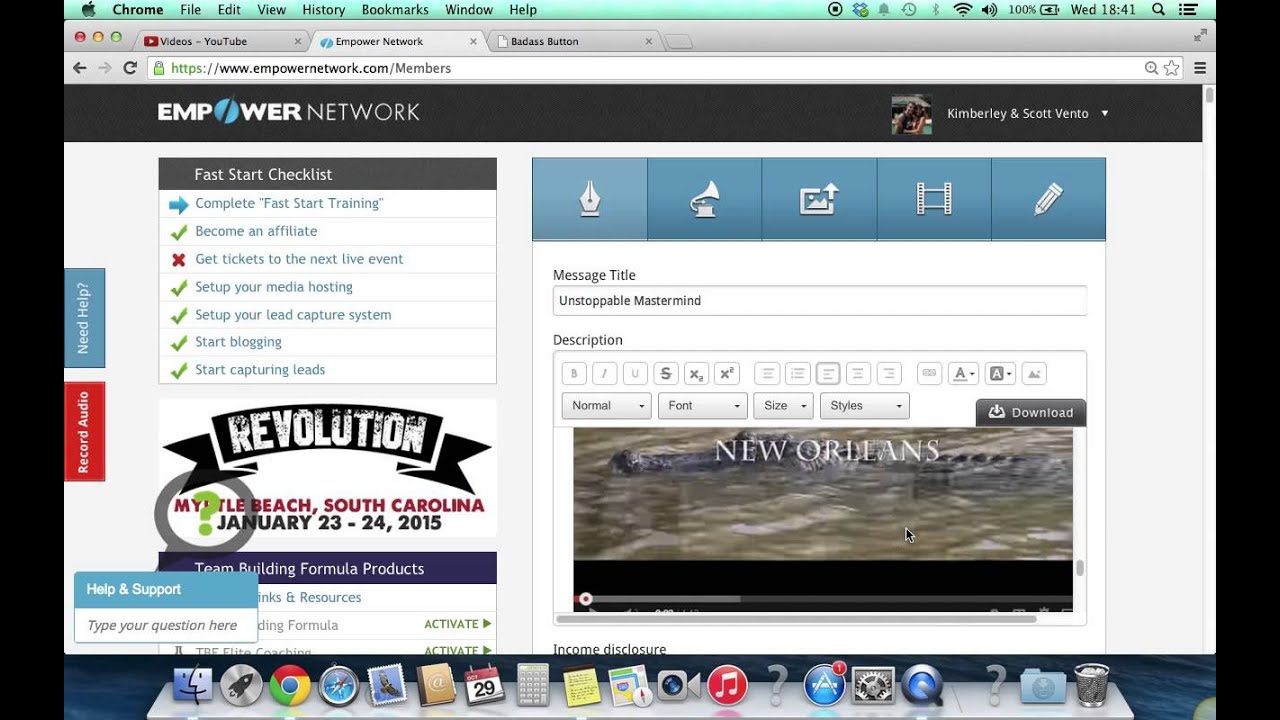This screenshot has height=720, width=1280.
Task: Reload the page with refresh icon
Action: [130, 68]
